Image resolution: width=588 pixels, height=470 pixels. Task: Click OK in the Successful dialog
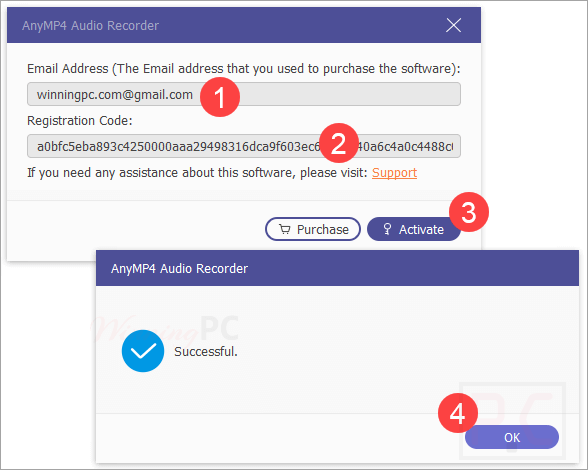pos(512,437)
